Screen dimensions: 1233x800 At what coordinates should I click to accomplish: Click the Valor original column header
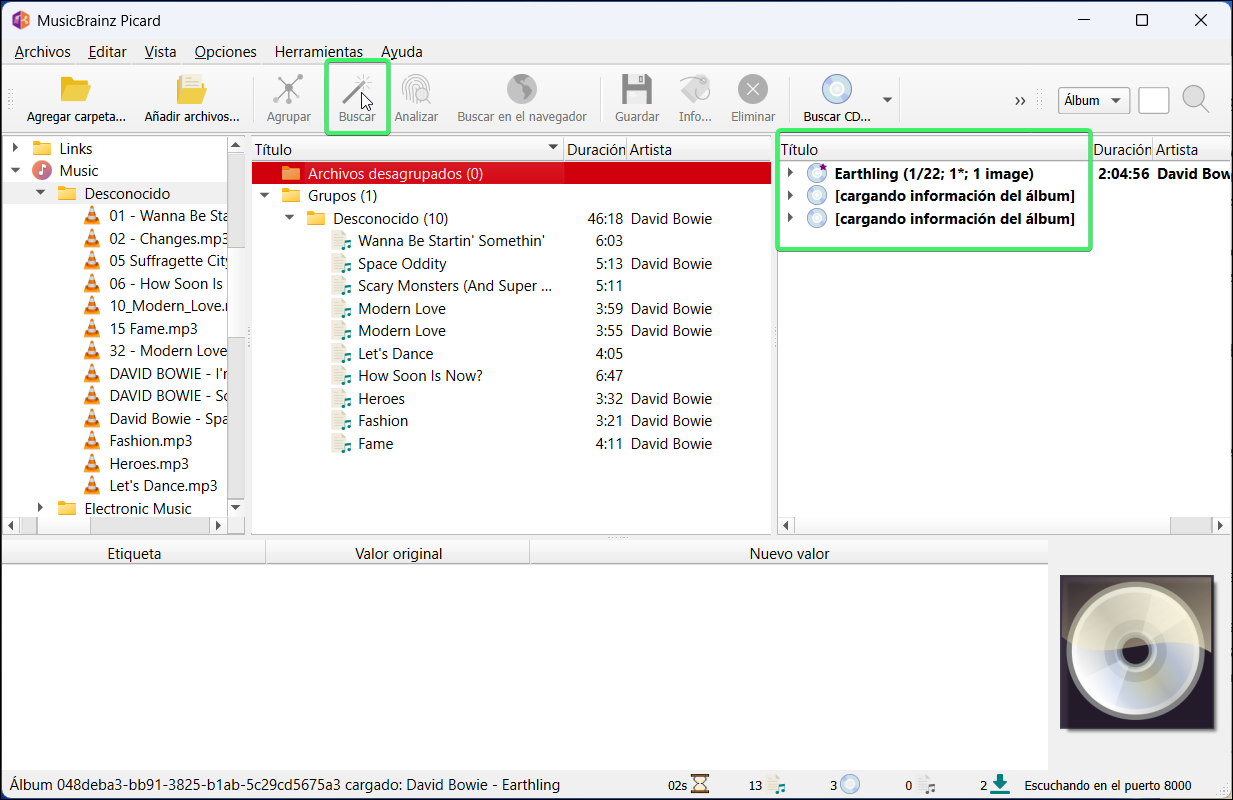[398, 553]
